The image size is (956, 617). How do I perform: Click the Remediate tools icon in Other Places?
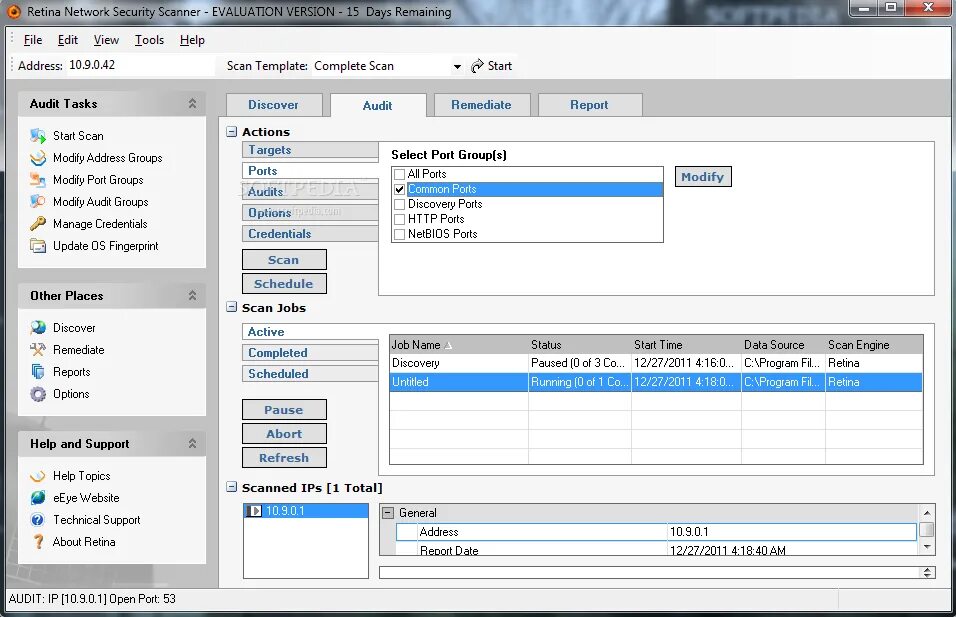[x=38, y=349]
